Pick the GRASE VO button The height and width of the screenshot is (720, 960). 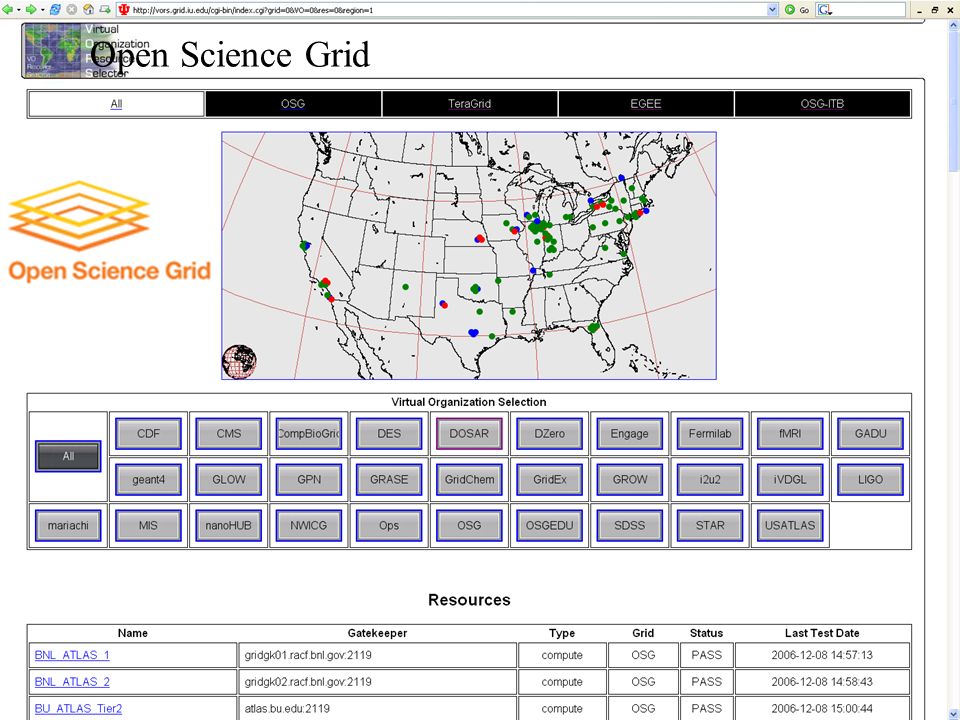click(389, 479)
